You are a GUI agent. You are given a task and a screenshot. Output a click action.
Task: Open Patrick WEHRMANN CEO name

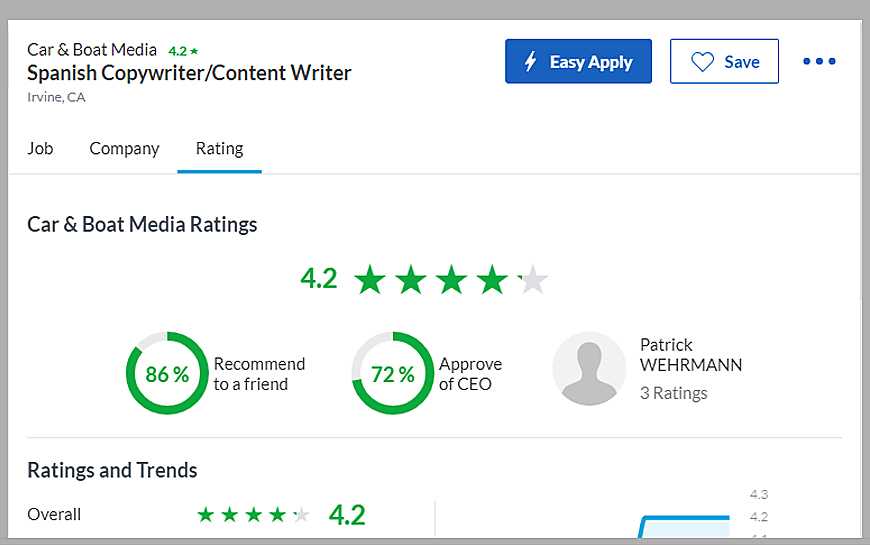pyautogui.click(x=690, y=355)
